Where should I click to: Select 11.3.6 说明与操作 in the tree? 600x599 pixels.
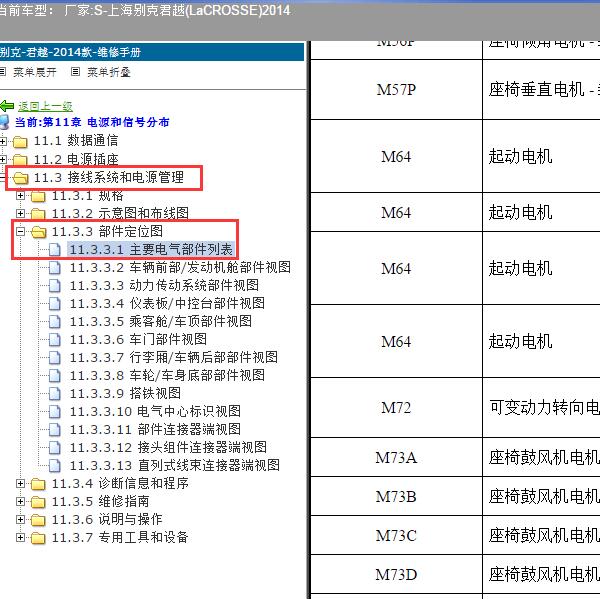(x=107, y=519)
